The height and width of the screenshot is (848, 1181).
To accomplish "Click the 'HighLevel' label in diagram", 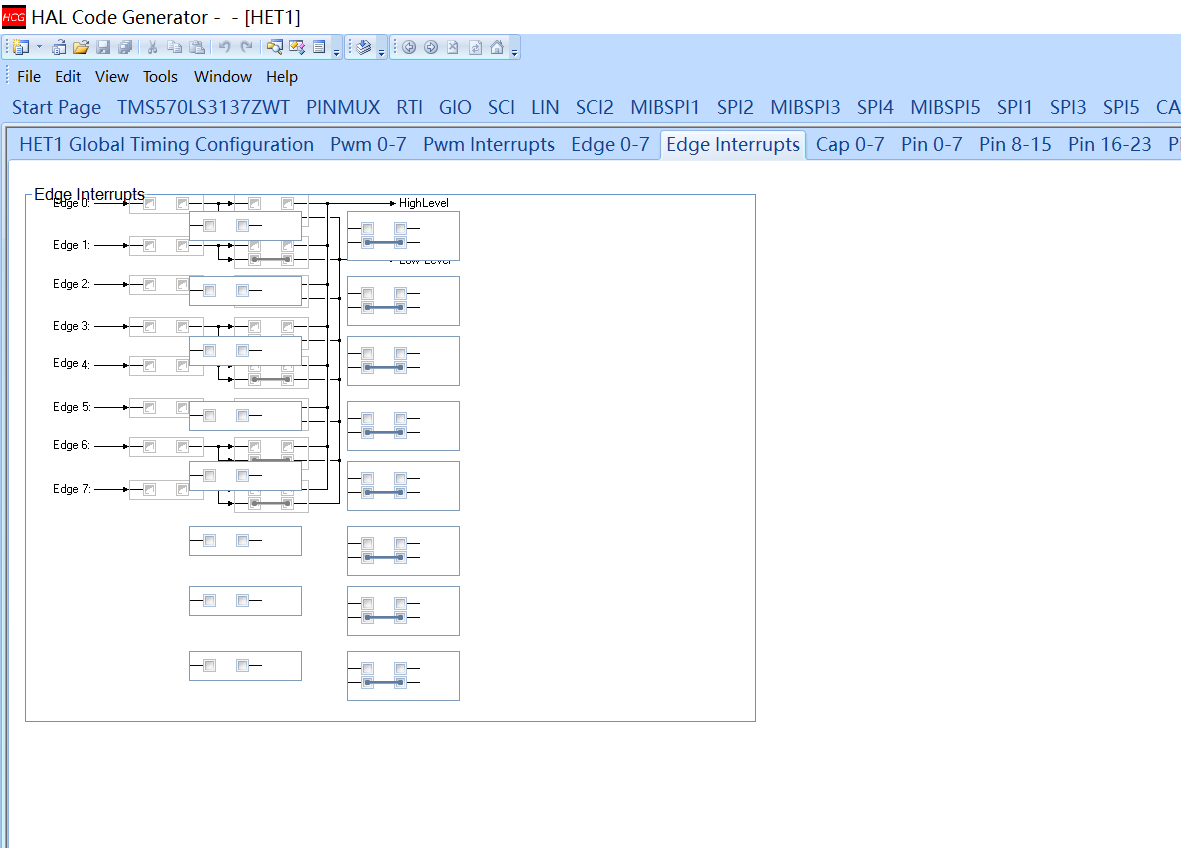I will tap(423, 203).
